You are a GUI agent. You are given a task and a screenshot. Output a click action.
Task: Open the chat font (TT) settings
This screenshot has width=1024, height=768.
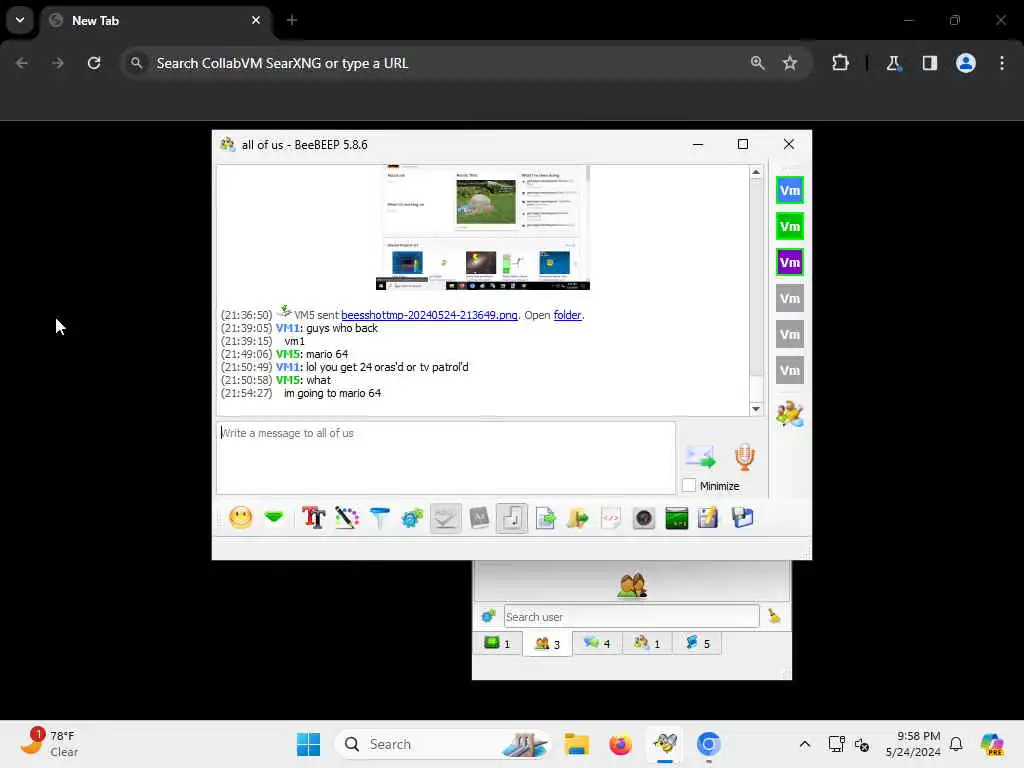click(x=313, y=518)
